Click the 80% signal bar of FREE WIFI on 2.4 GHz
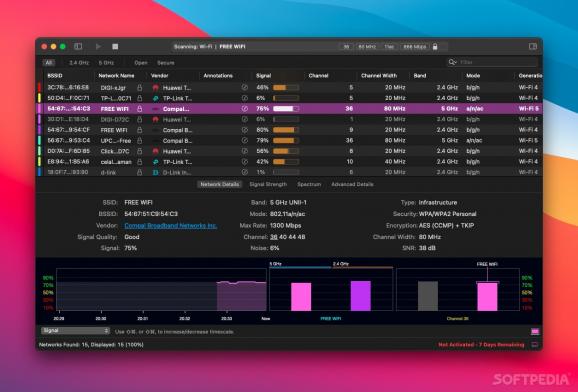Screen dimensions: 578x392 point(286,130)
